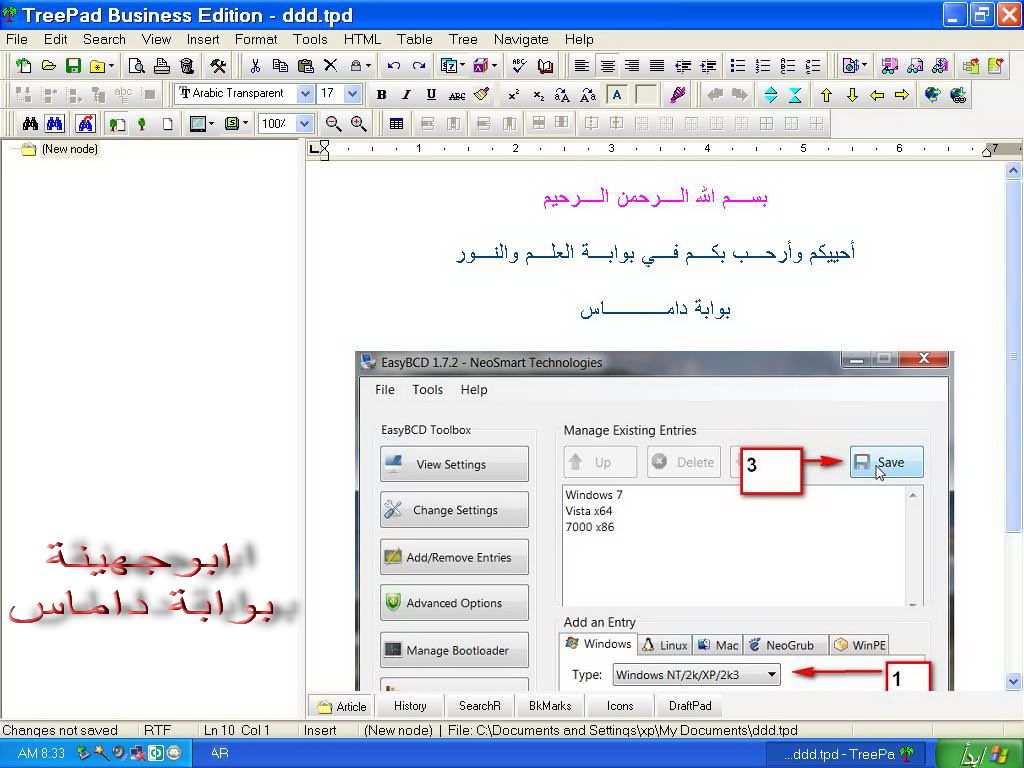Select the (New node) tree item
Image resolution: width=1024 pixels, height=768 pixels.
tap(70, 149)
